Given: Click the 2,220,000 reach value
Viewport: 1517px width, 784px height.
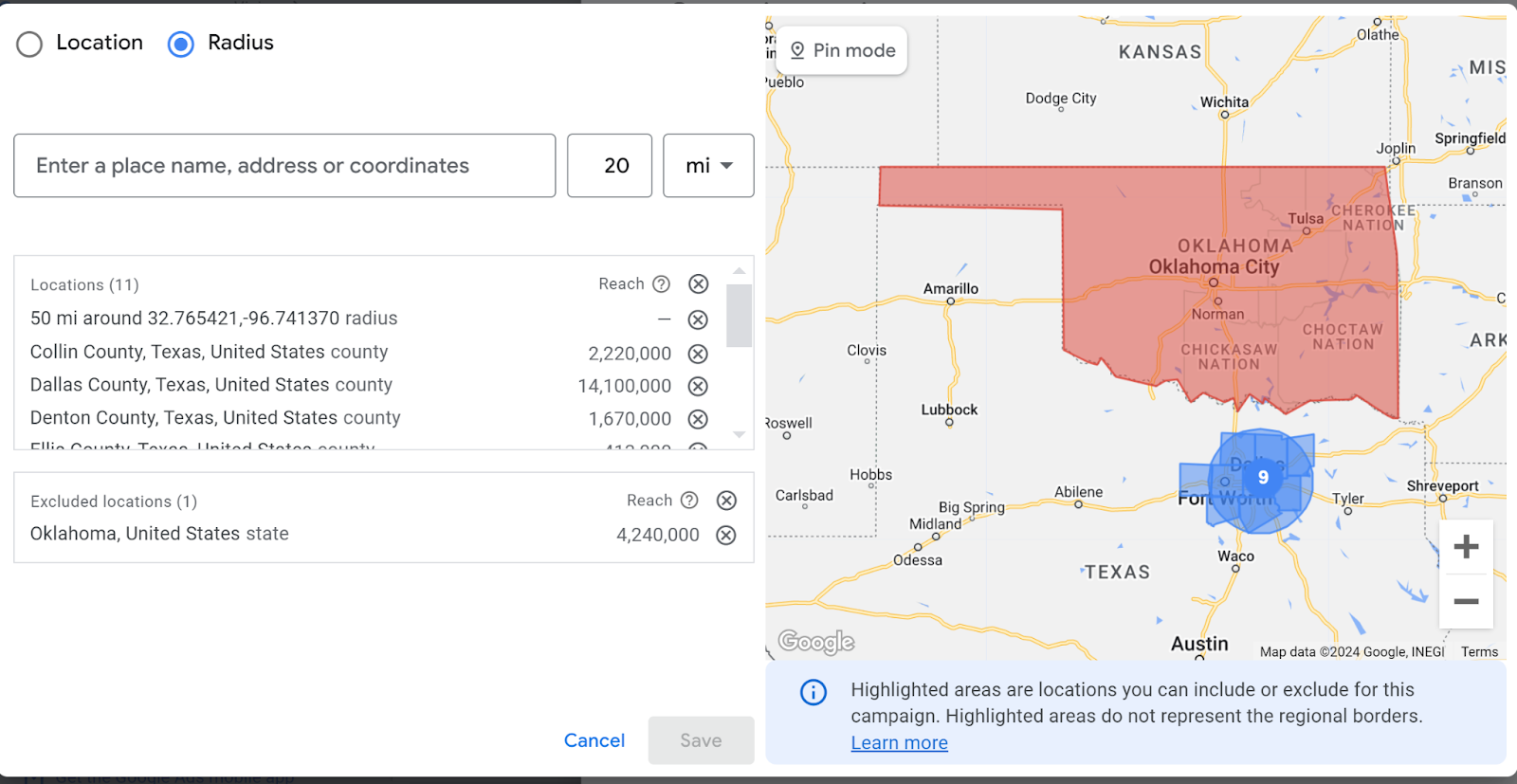Looking at the screenshot, I should [630, 354].
